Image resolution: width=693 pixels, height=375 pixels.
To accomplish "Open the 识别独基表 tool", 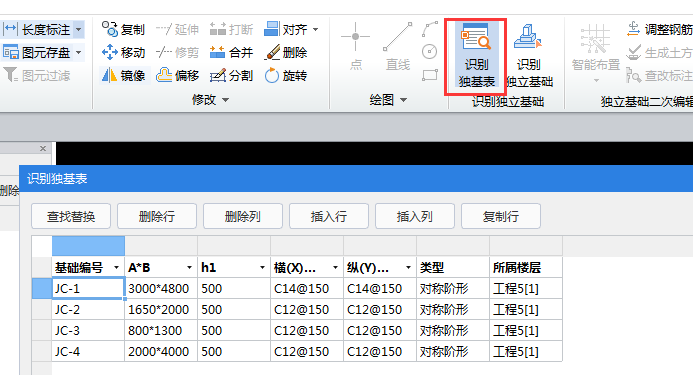I will [476, 56].
